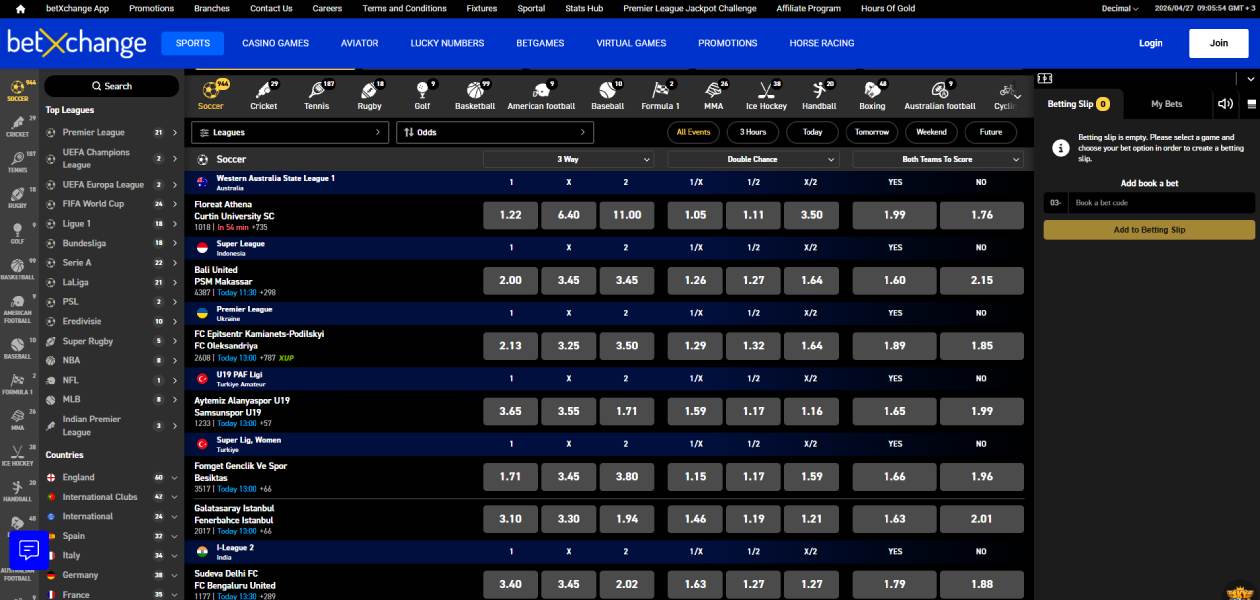Expand the Leagues selector
Viewport: 1260px width, 600px height.
coord(289,132)
